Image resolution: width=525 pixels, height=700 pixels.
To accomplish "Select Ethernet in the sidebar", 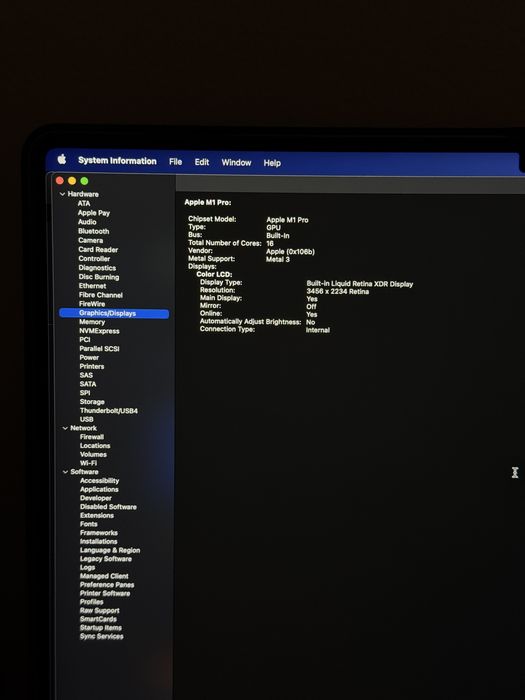I will [x=92, y=286].
